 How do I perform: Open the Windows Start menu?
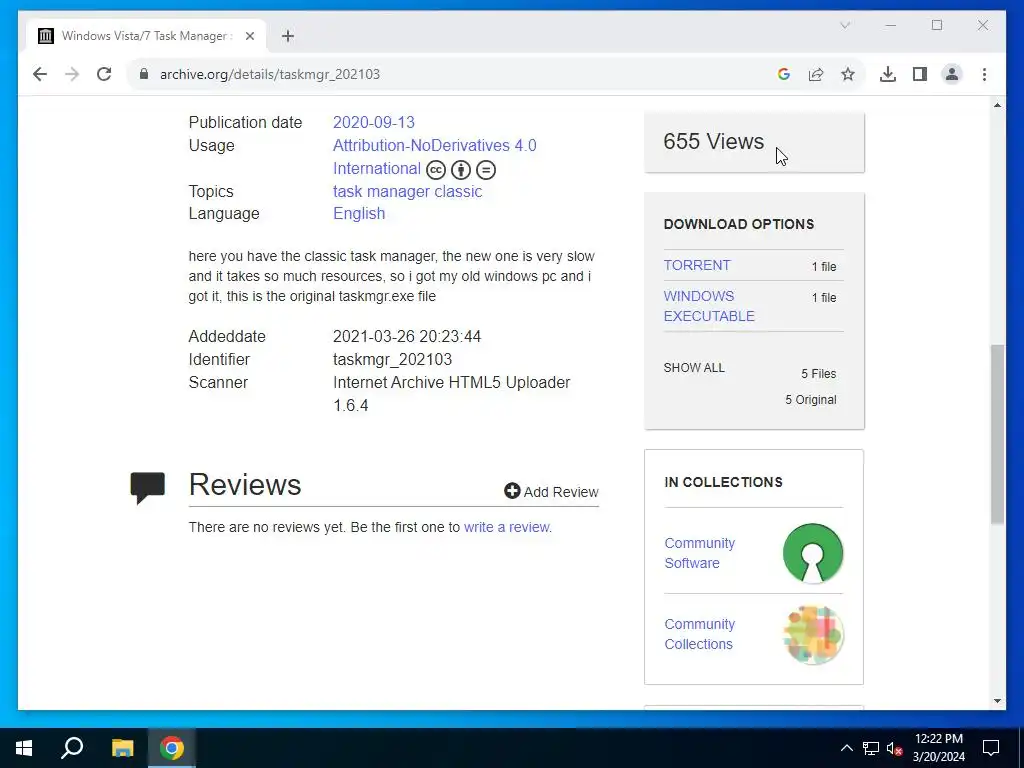click(24, 748)
